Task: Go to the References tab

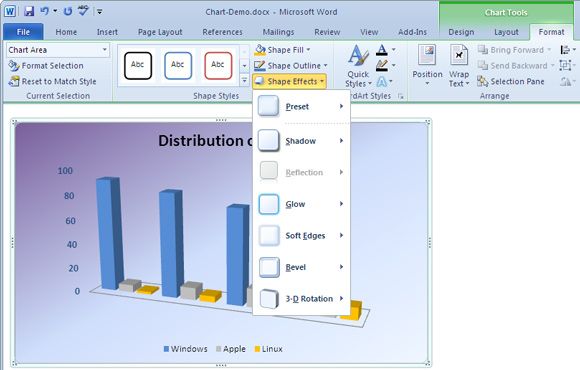Action: coord(222,32)
